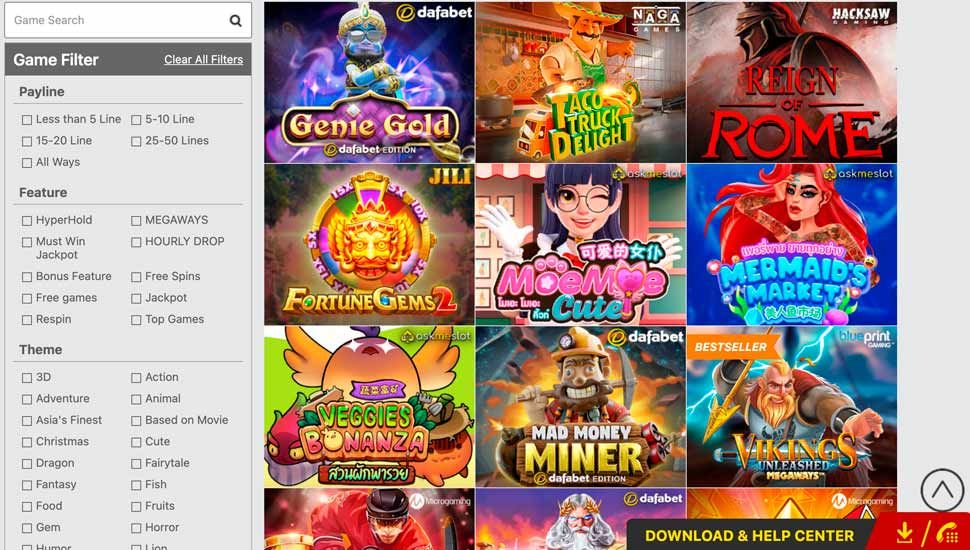Tick the Animal theme box
Screen dimensions: 970x550
coord(136,400)
